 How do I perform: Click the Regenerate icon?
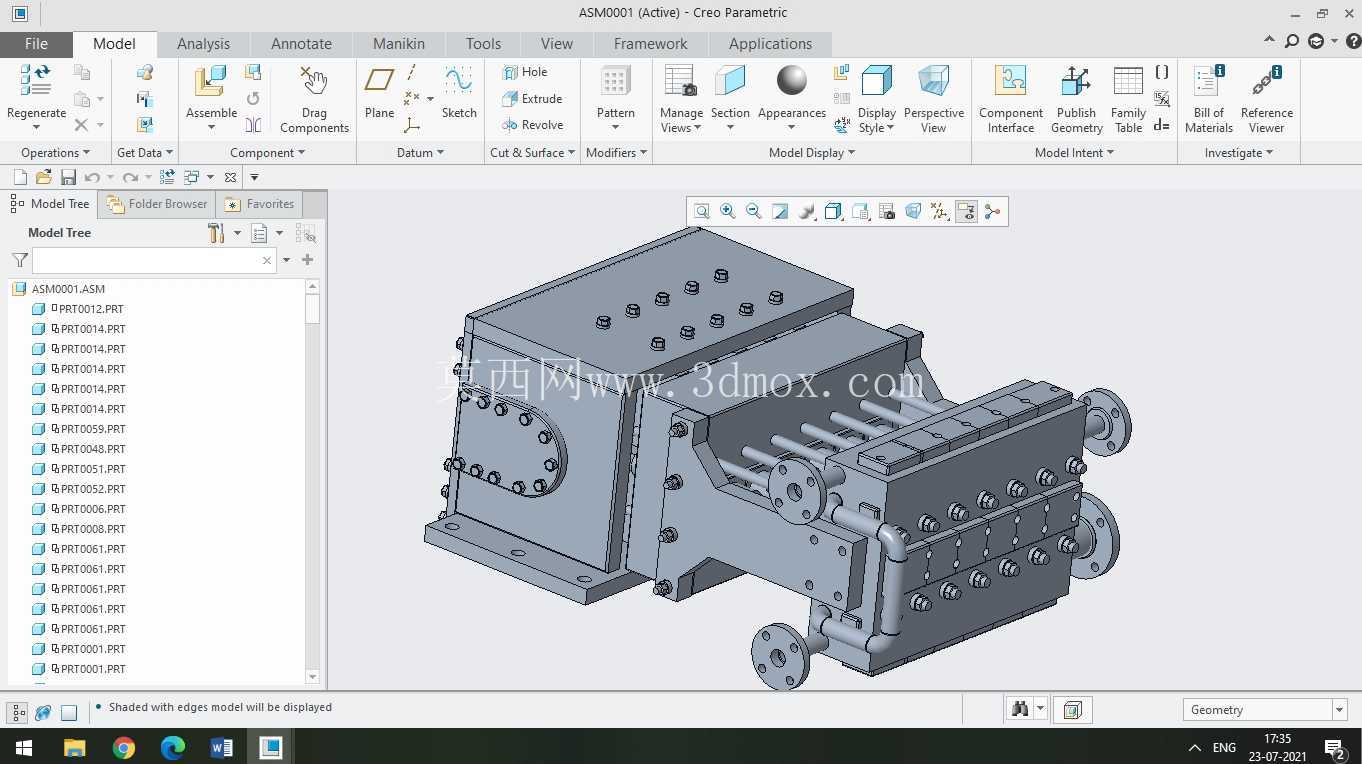(x=36, y=82)
